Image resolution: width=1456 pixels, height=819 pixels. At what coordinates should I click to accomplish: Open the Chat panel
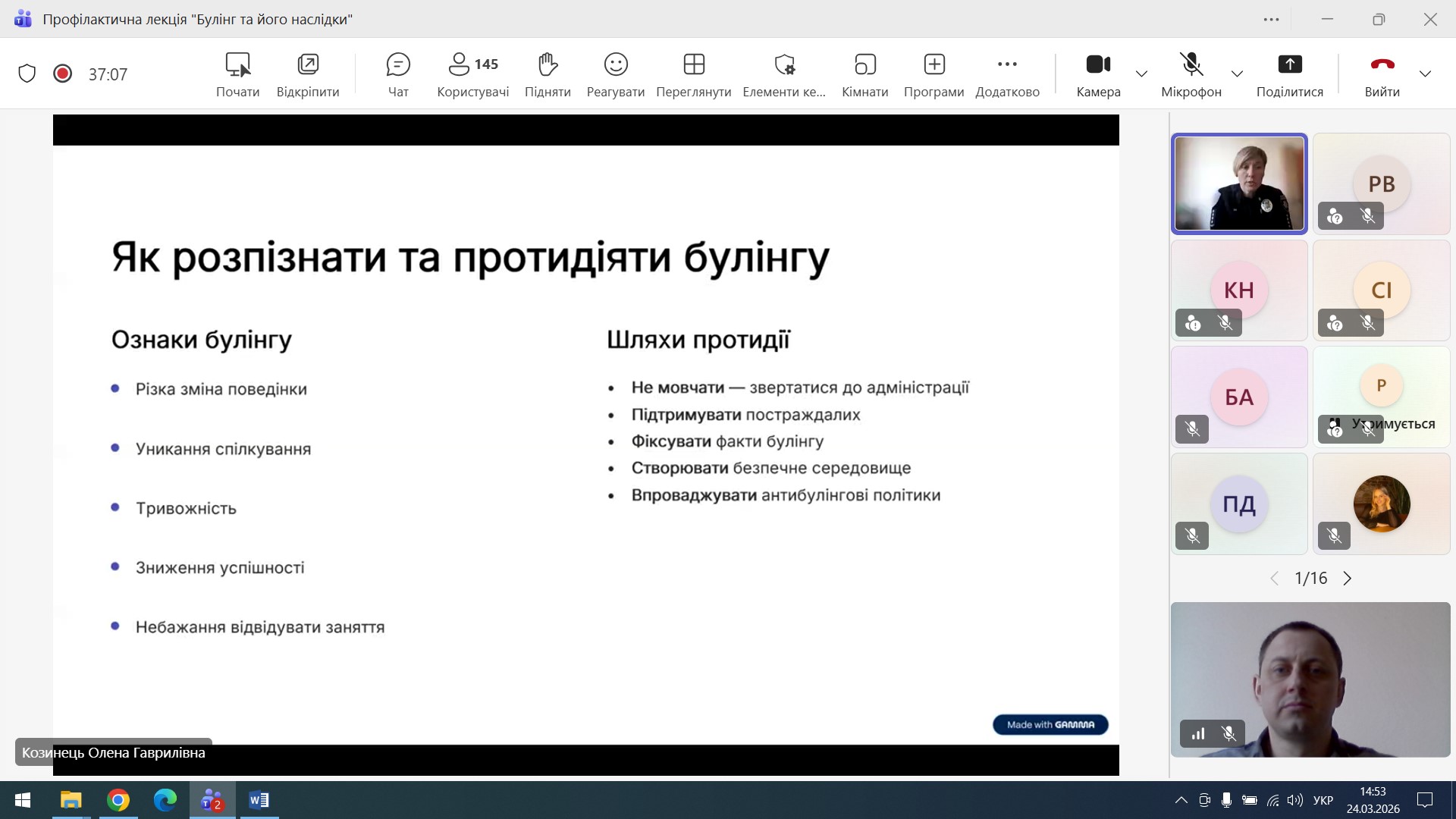pyautogui.click(x=398, y=74)
